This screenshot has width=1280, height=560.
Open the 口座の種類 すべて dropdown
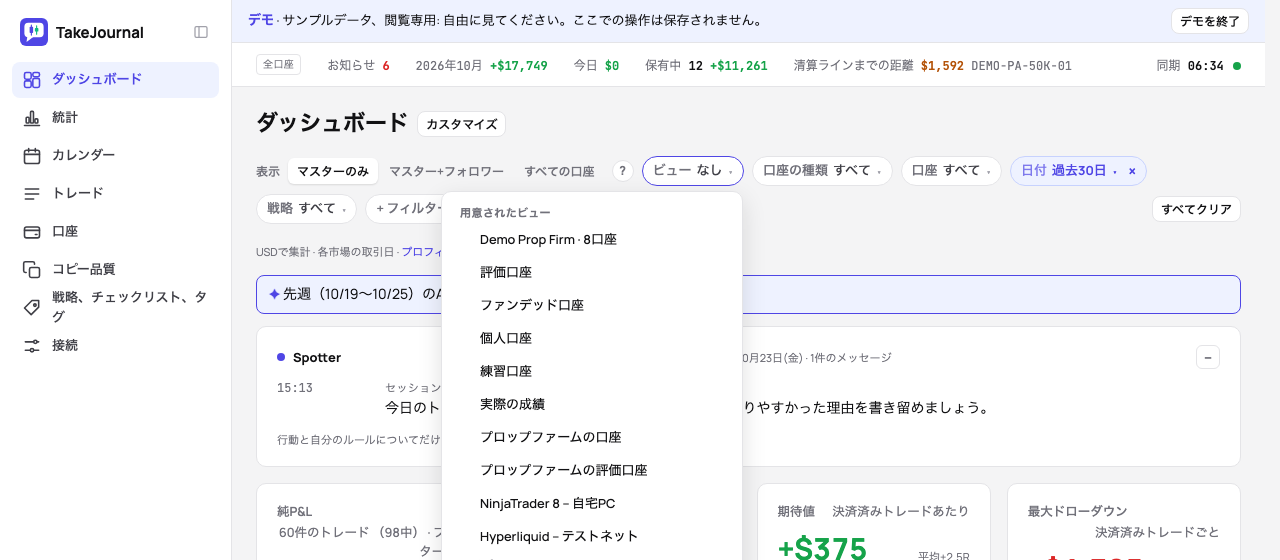[821, 171]
